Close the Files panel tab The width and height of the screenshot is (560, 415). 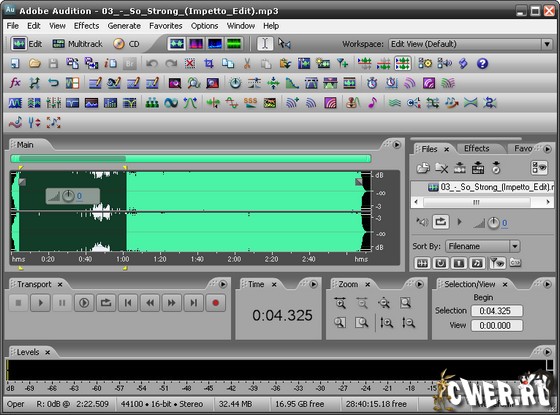click(446, 149)
